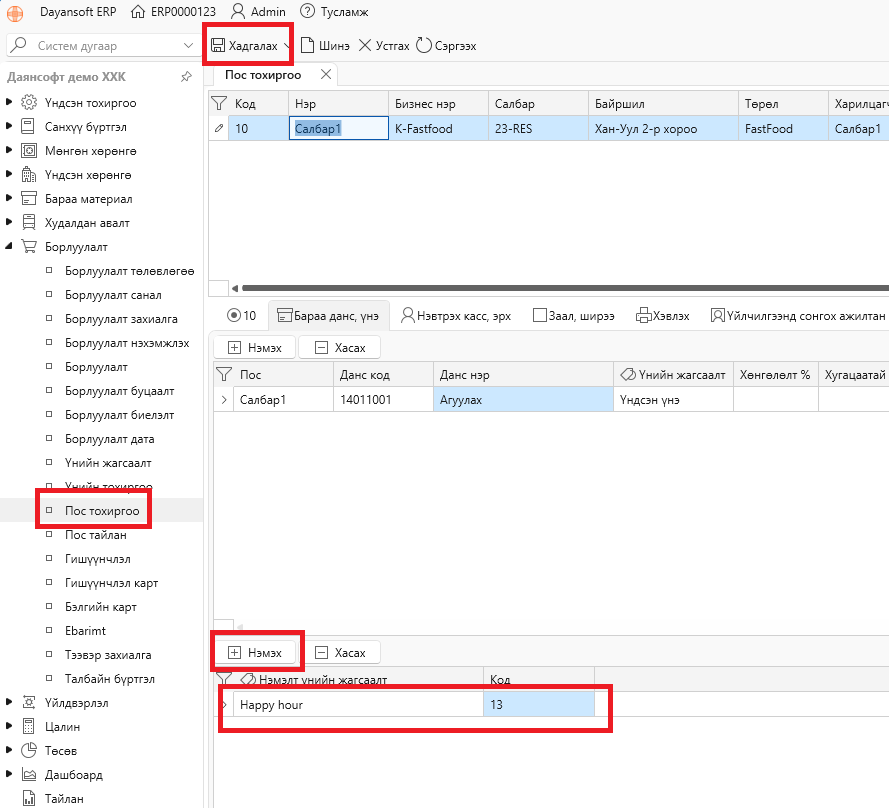Viewport: 889px width, 808px height.
Task: Switch to Хэвлэх tab
Action: (663, 316)
